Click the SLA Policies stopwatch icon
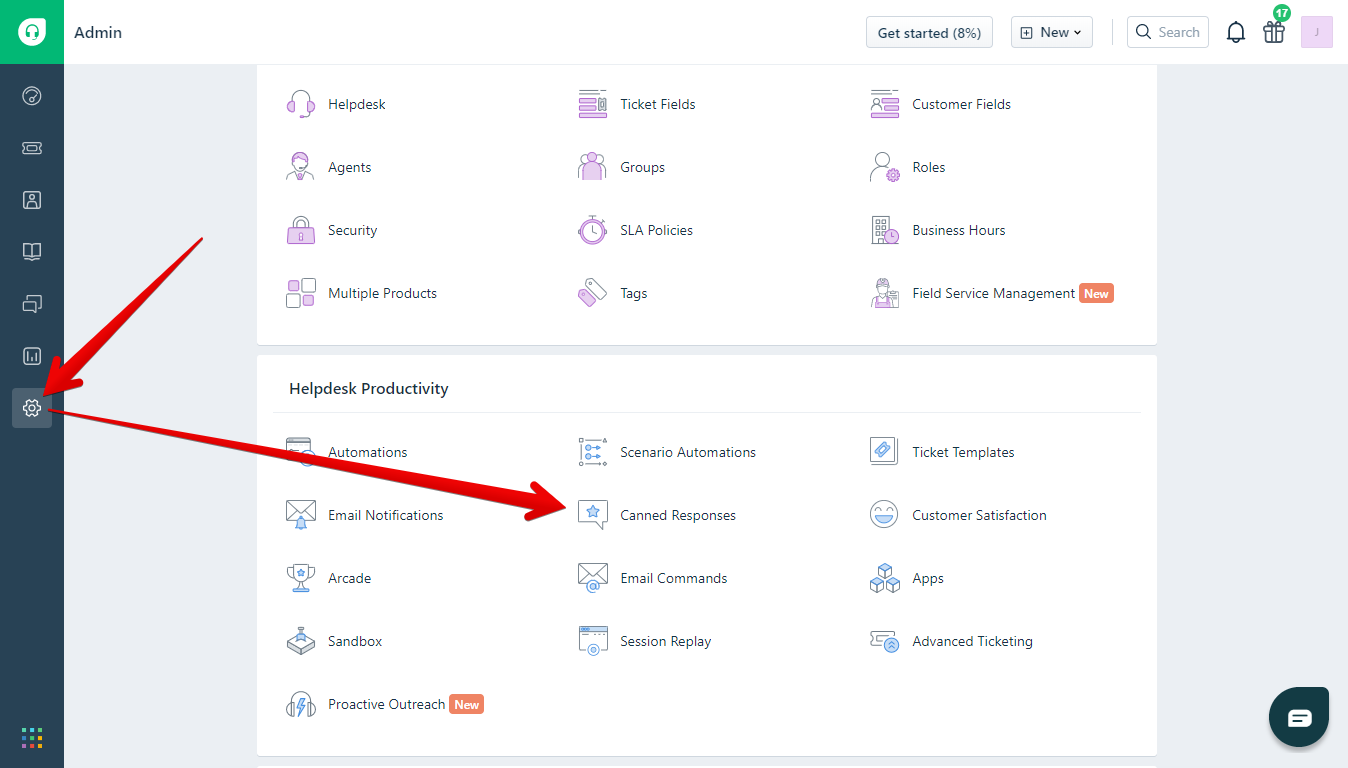The width and height of the screenshot is (1348, 768). point(593,230)
